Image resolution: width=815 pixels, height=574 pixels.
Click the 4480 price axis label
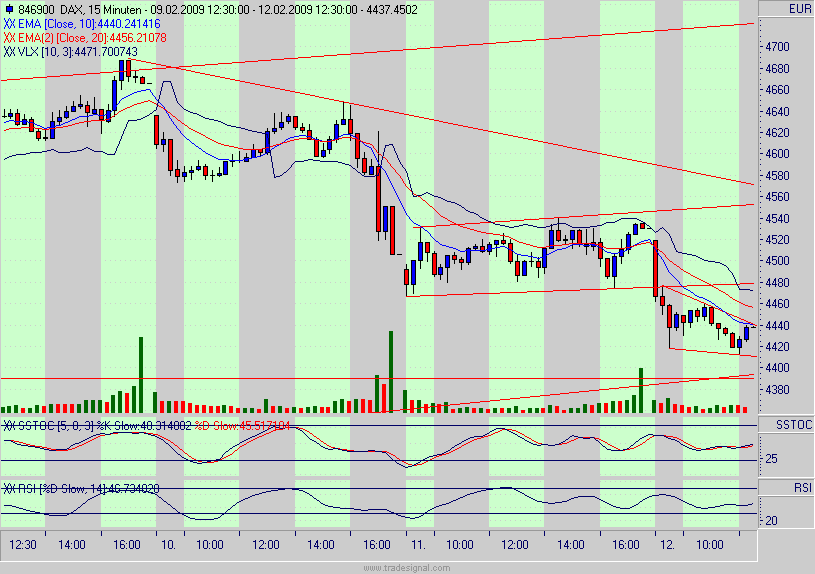pos(777,282)
